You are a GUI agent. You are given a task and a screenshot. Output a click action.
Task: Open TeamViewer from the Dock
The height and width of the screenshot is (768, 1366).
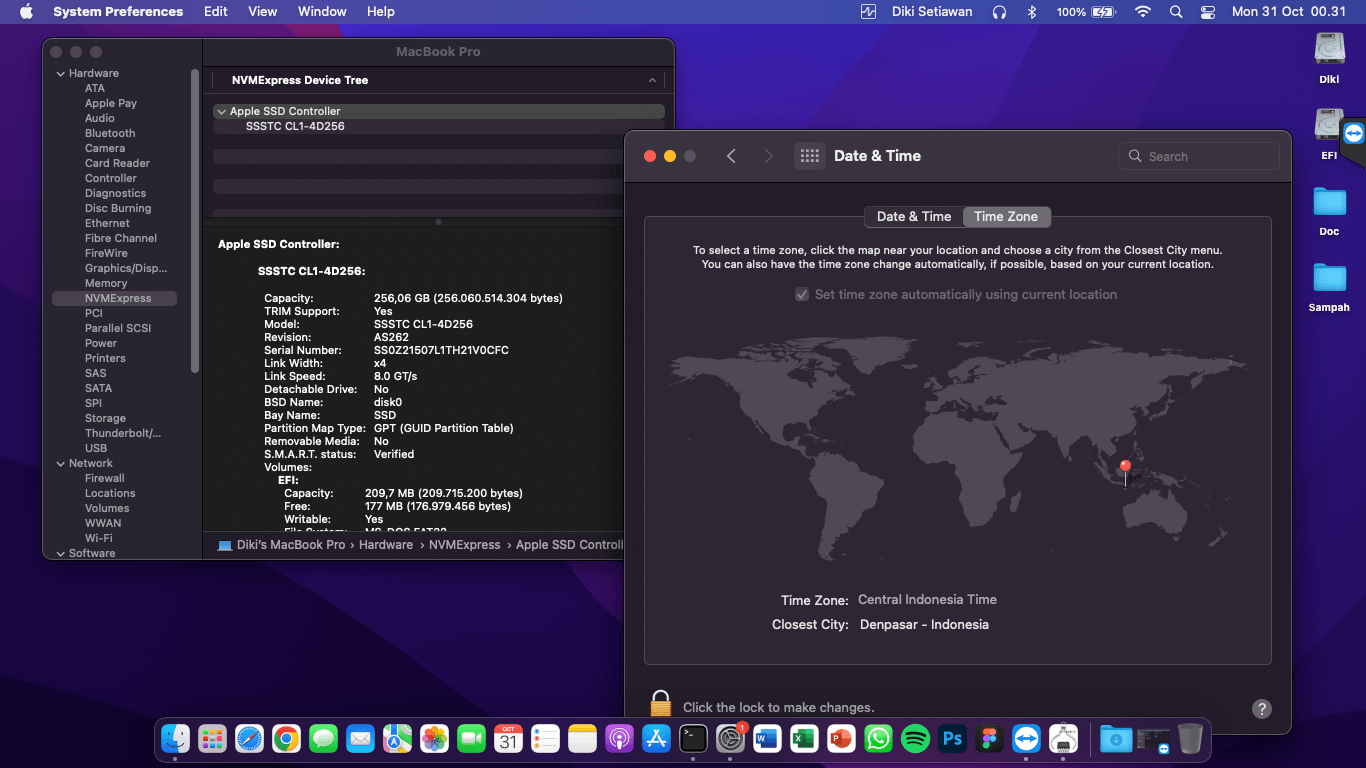pyautogui.click(x=1026, y=739)
